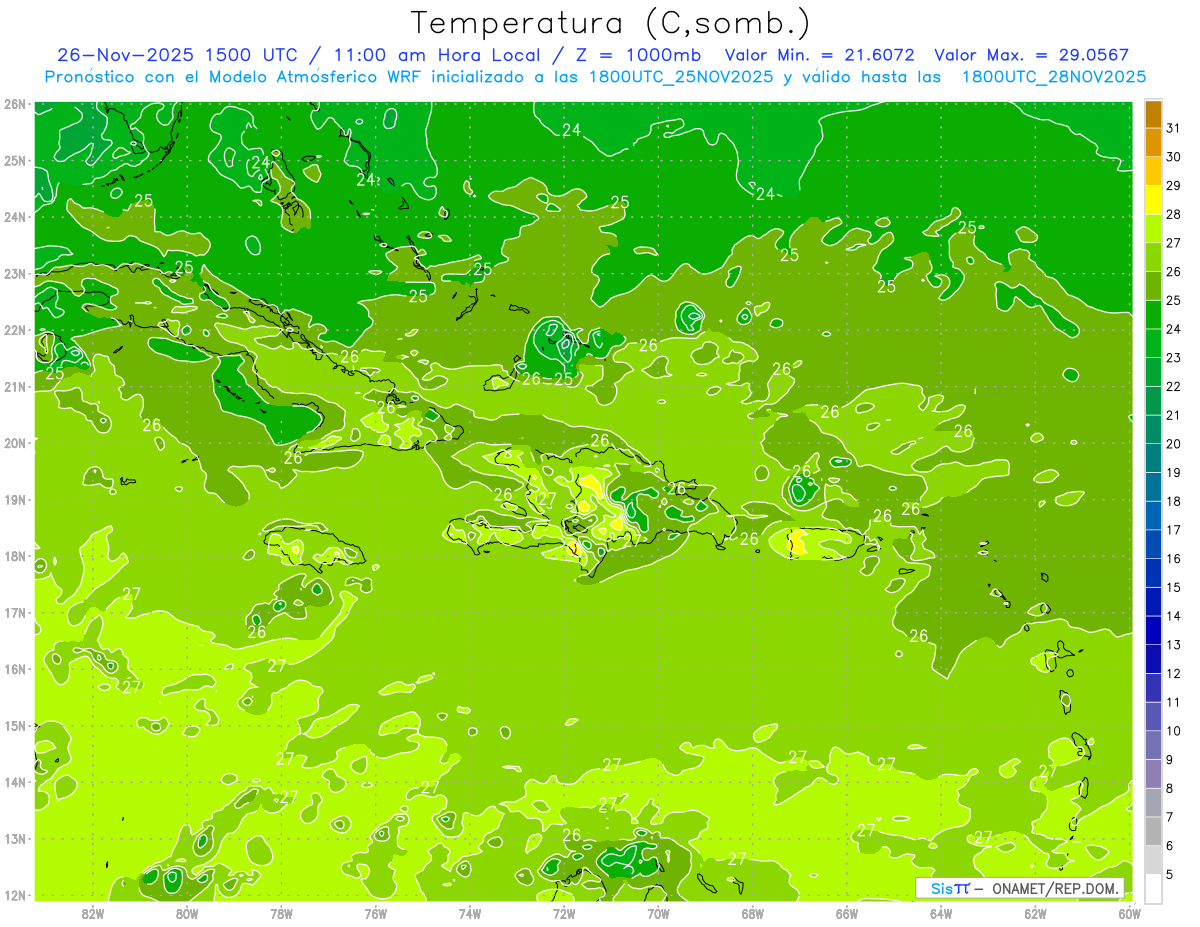Click the yellow colorbar band between 28 and 29
The image size is (1200, 927).
point(1153,200)
